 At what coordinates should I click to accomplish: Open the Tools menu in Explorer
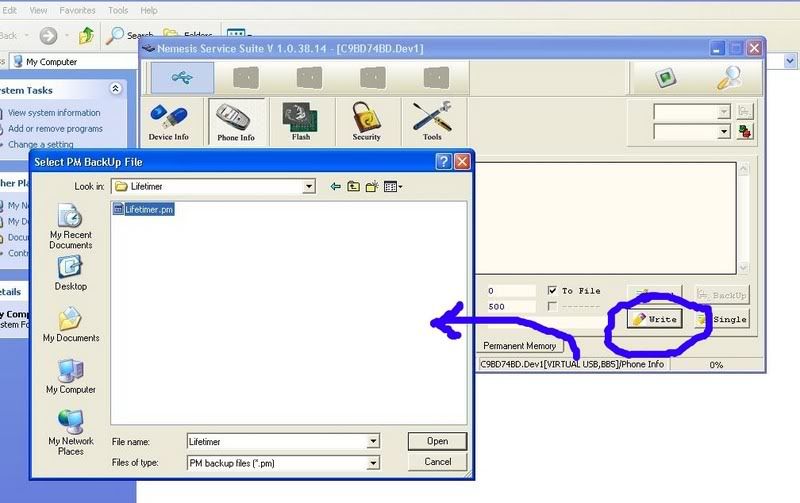(118, 10)
